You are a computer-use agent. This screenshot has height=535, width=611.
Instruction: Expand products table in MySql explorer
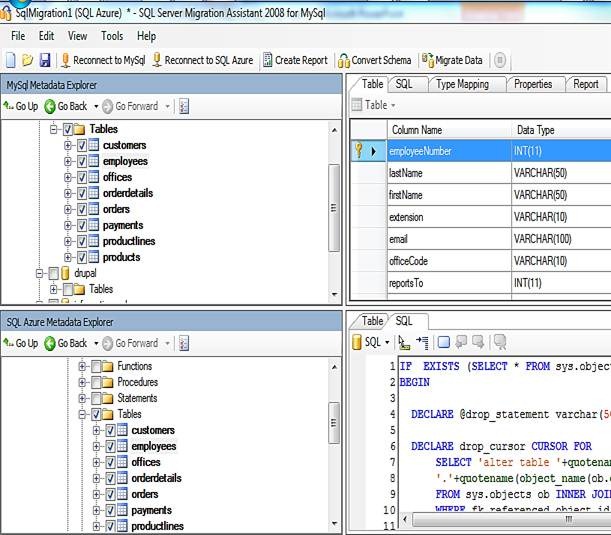68,257
